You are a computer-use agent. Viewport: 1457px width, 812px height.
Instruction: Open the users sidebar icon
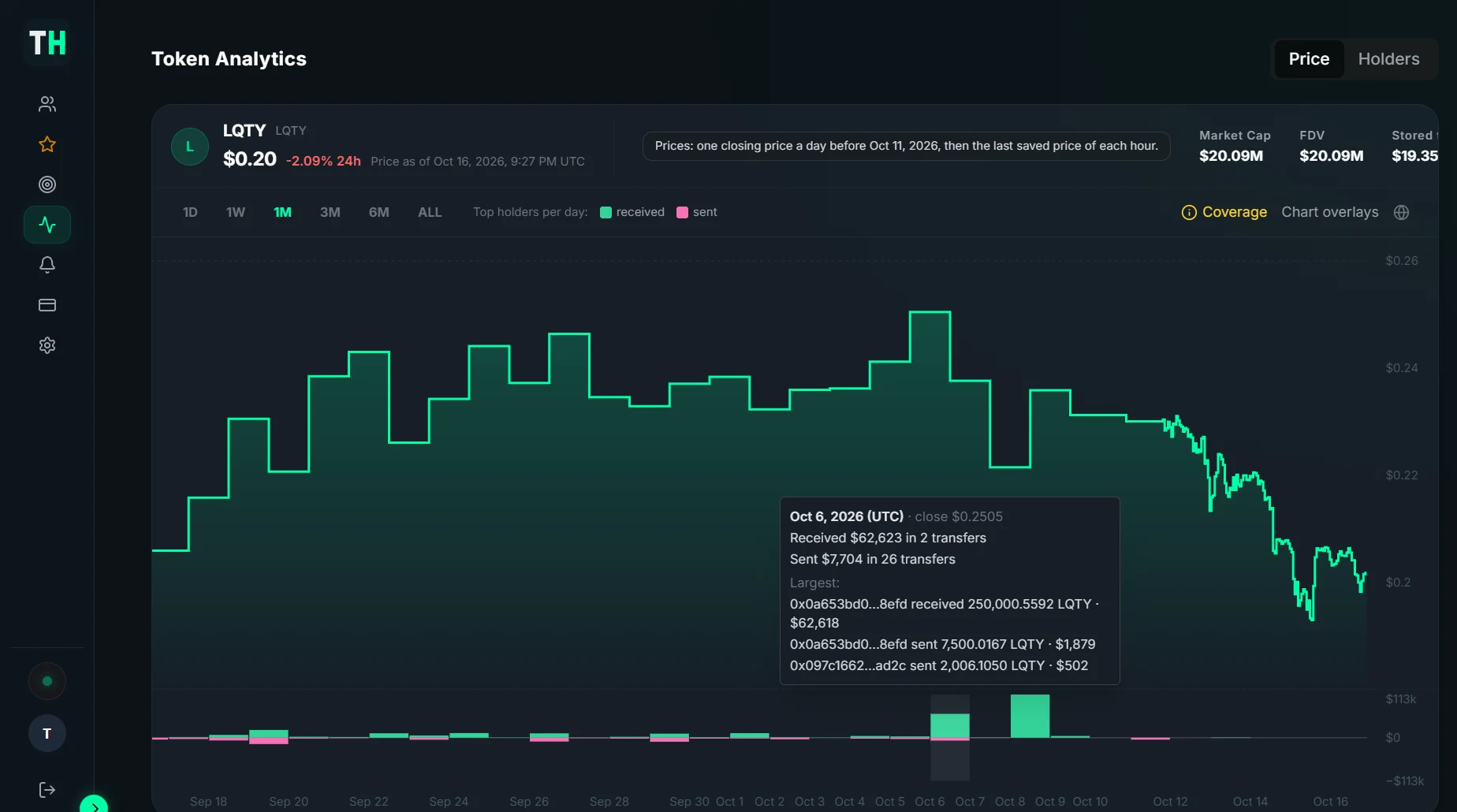click(x=47, y=104)
